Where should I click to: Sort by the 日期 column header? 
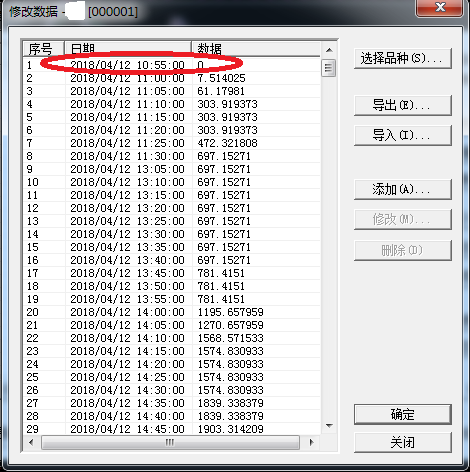128,49
